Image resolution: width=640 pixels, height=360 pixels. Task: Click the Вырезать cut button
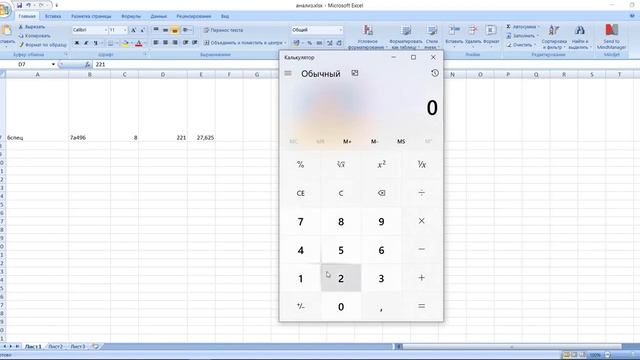[x=32, y=27]
